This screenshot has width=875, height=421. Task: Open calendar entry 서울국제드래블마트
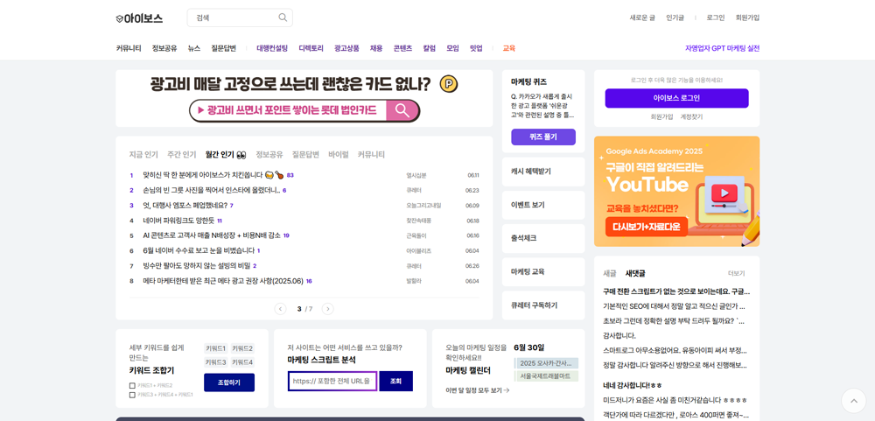(x=546, y=376)
